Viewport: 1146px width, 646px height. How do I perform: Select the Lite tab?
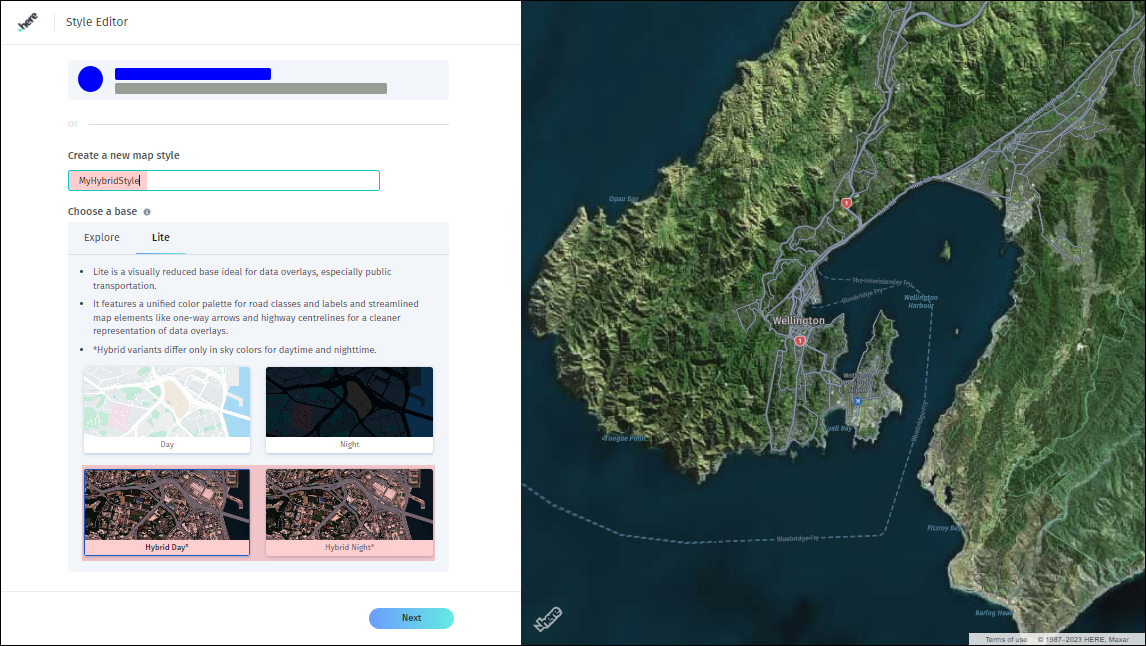click(161, 238)
